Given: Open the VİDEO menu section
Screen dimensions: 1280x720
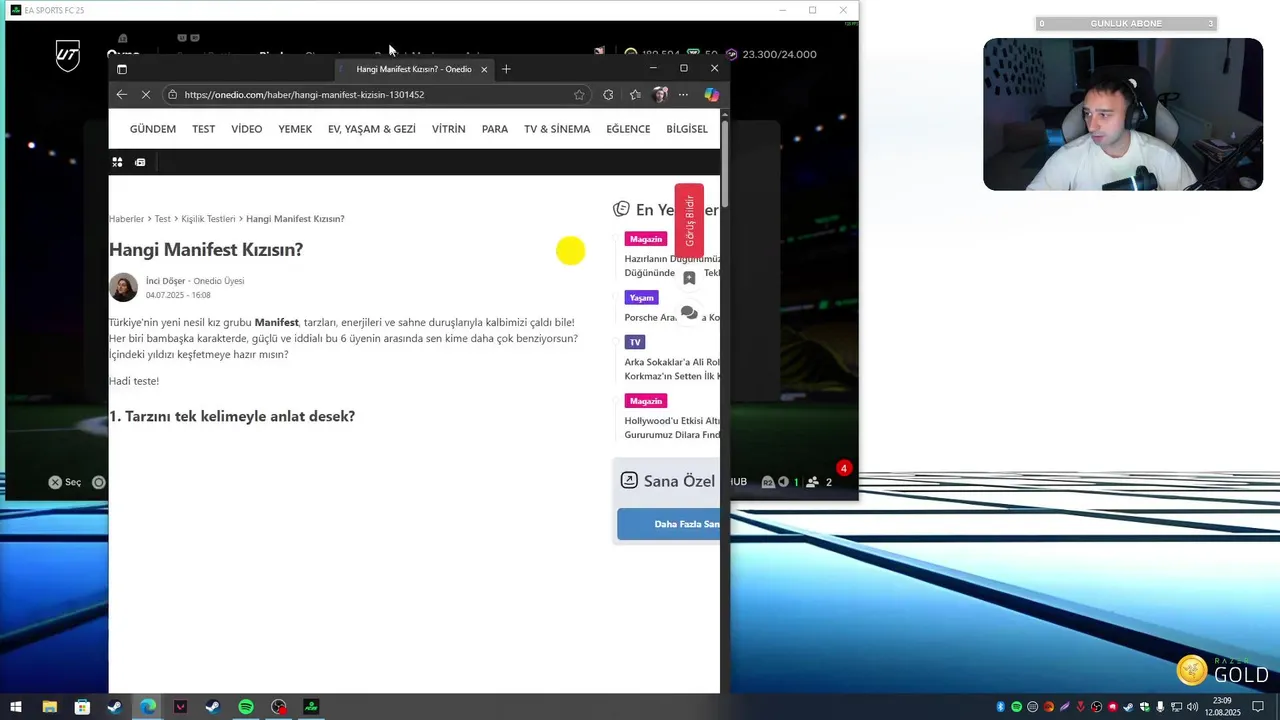Looking at the screenshot, I should [x=247, y=129].
